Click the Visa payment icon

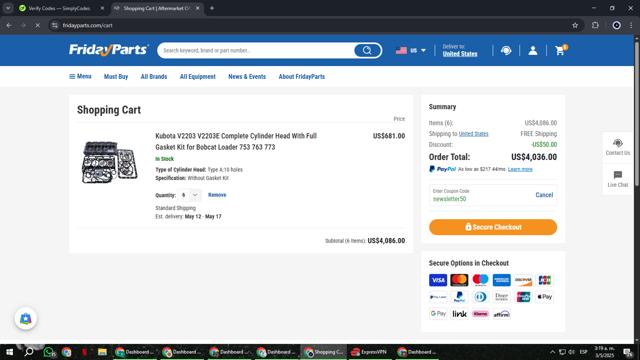click(x=438, y=280)
